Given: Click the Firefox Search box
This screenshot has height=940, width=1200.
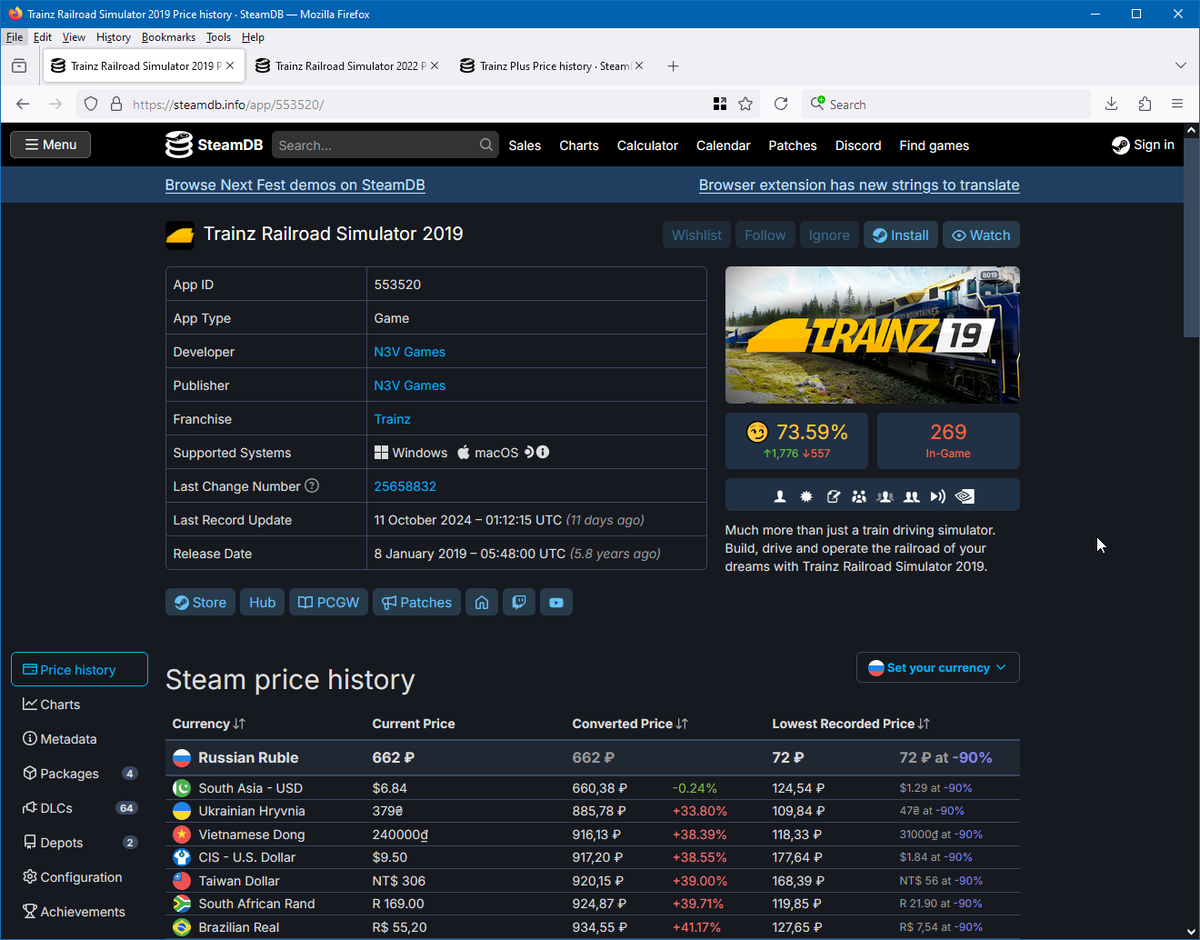Looking at the screenshot, I should pos(945,104).
